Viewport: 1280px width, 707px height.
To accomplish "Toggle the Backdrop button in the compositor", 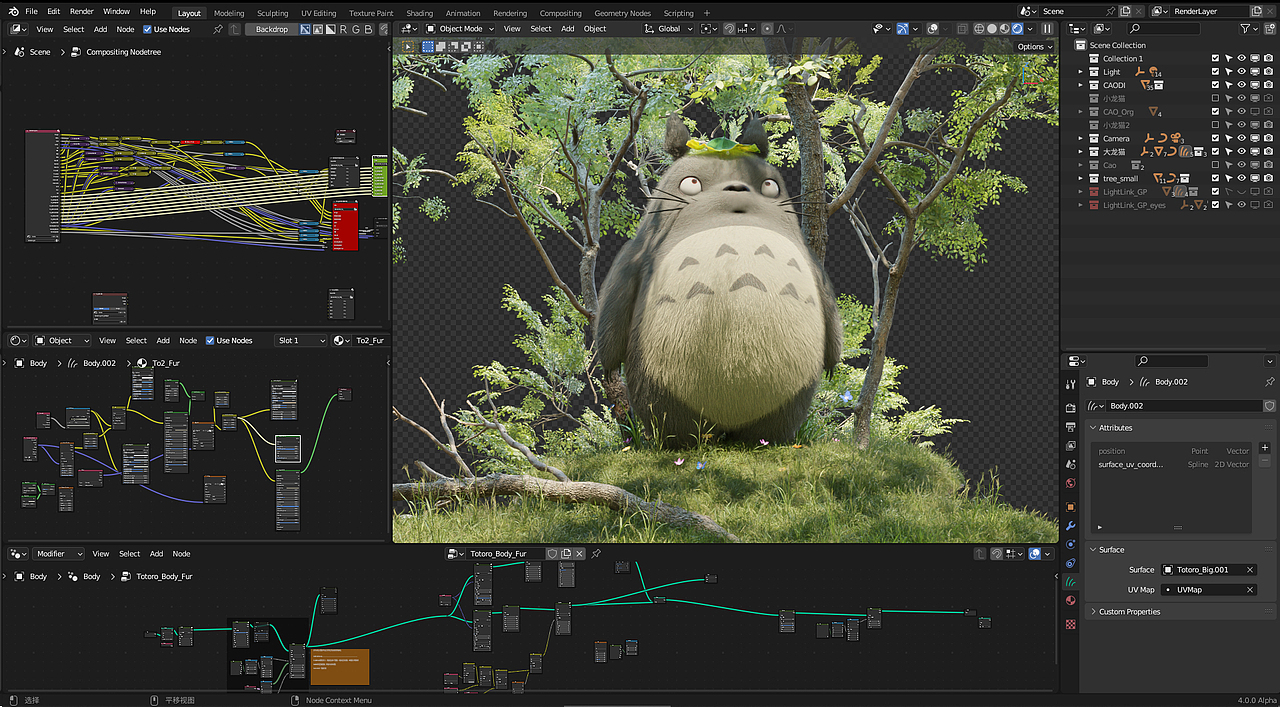I will 272,29.
